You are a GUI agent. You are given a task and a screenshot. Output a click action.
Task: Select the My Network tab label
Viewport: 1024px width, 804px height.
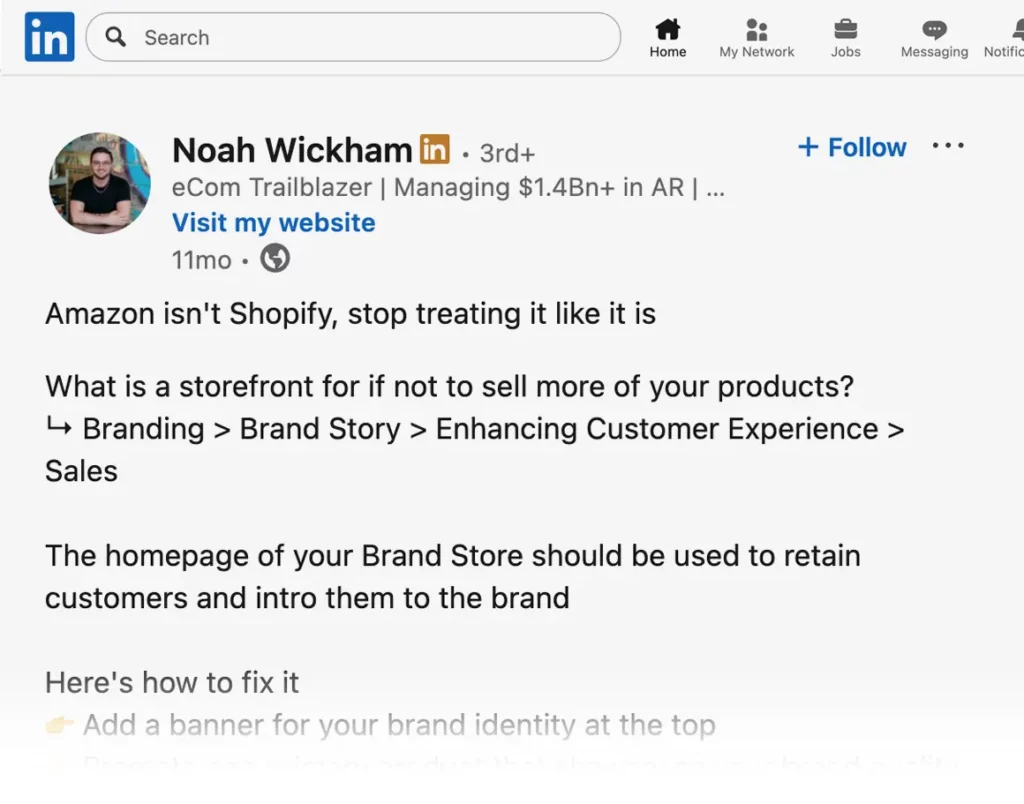757,52
